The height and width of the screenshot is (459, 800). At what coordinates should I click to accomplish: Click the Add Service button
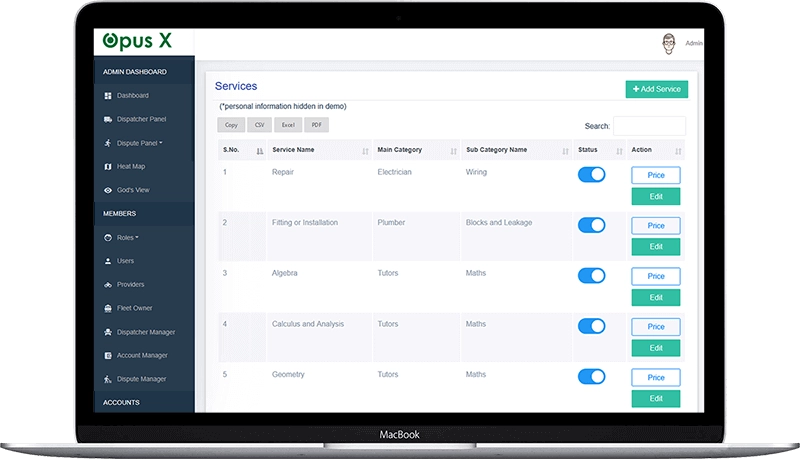click(657, 89)
